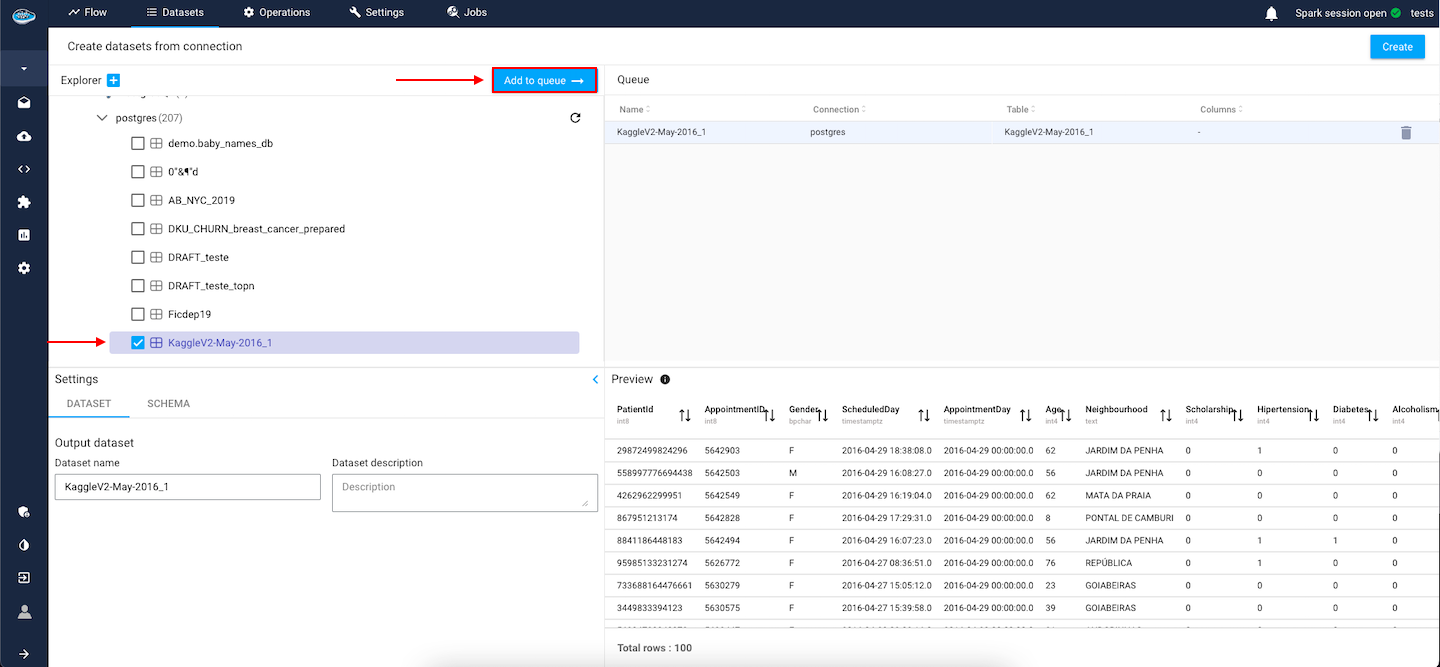Check the demo.baby_names_db checkbox
The image size is (1440, 667).
(x=138, y=143)
